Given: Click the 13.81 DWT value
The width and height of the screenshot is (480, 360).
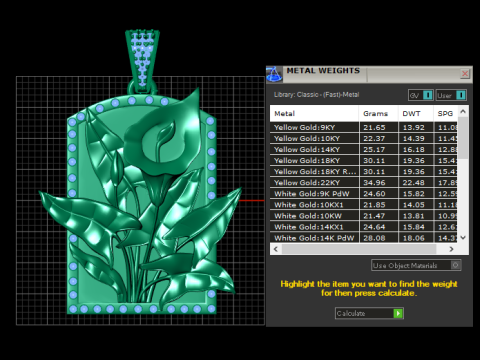Looking at the screenshot, I should pyautogui.click(x=414, y=216).
